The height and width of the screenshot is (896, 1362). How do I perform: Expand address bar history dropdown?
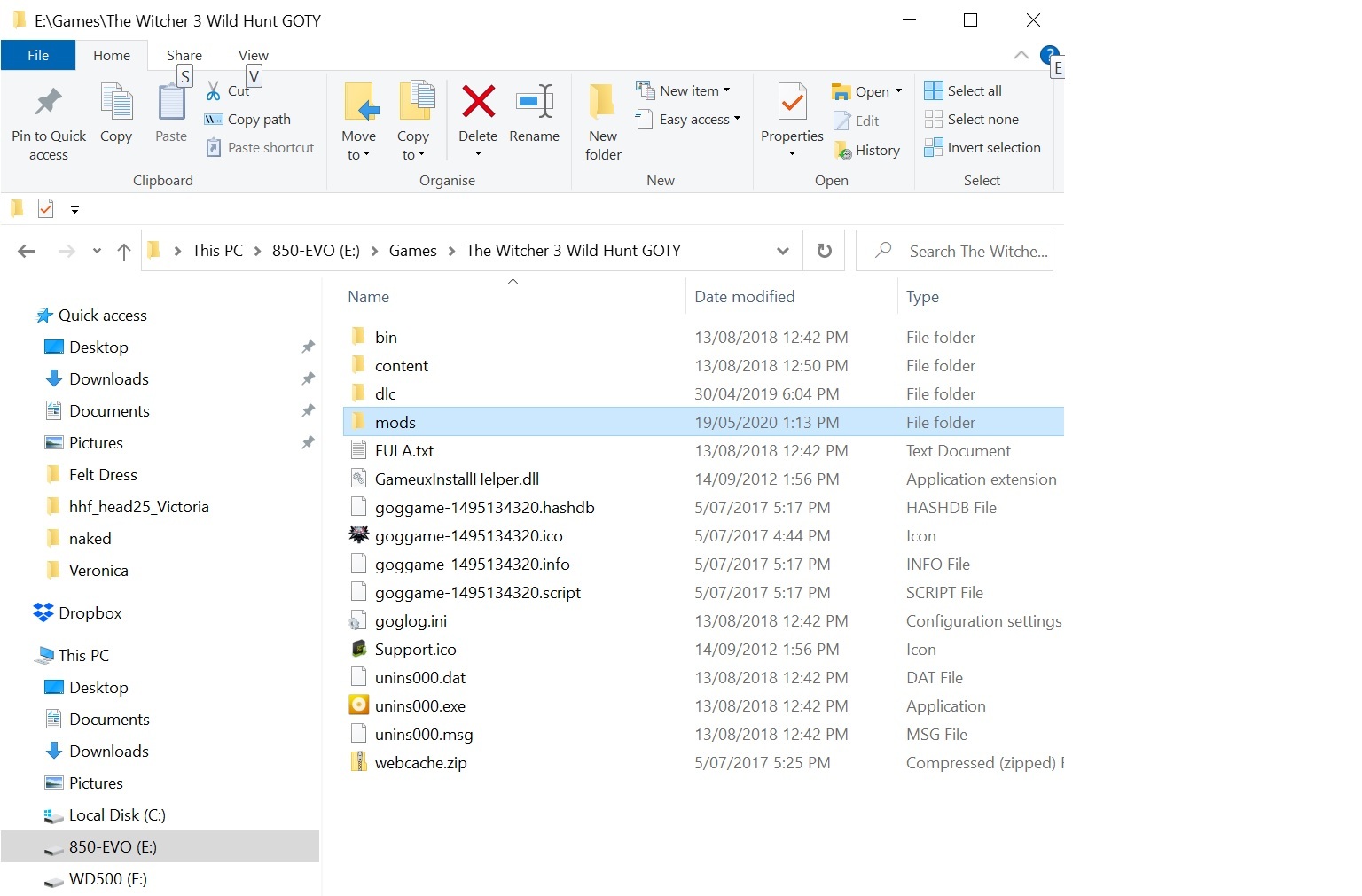[x=783, y=251]
